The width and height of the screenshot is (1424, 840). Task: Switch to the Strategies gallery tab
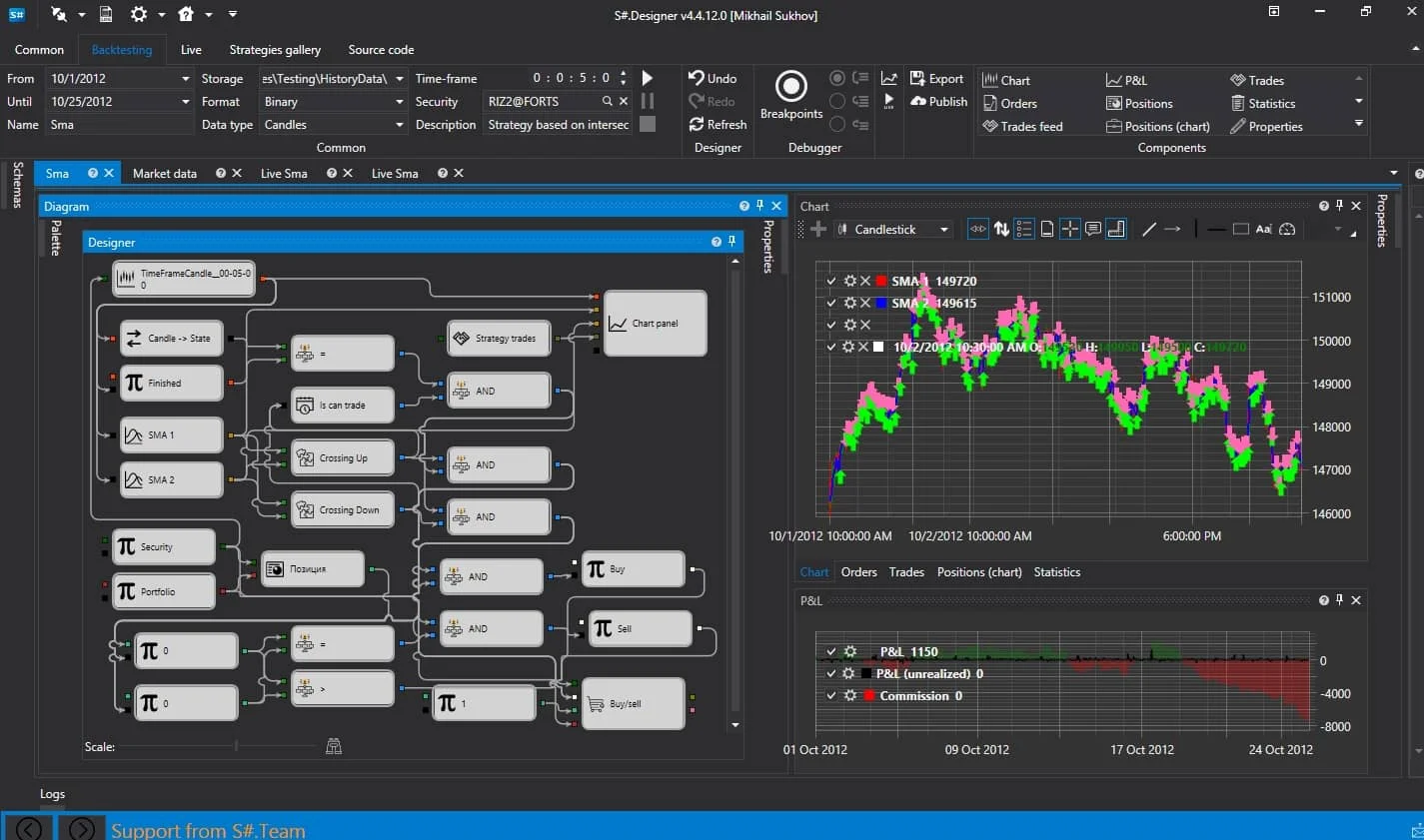pyautogui.click(x=275, y=50)
